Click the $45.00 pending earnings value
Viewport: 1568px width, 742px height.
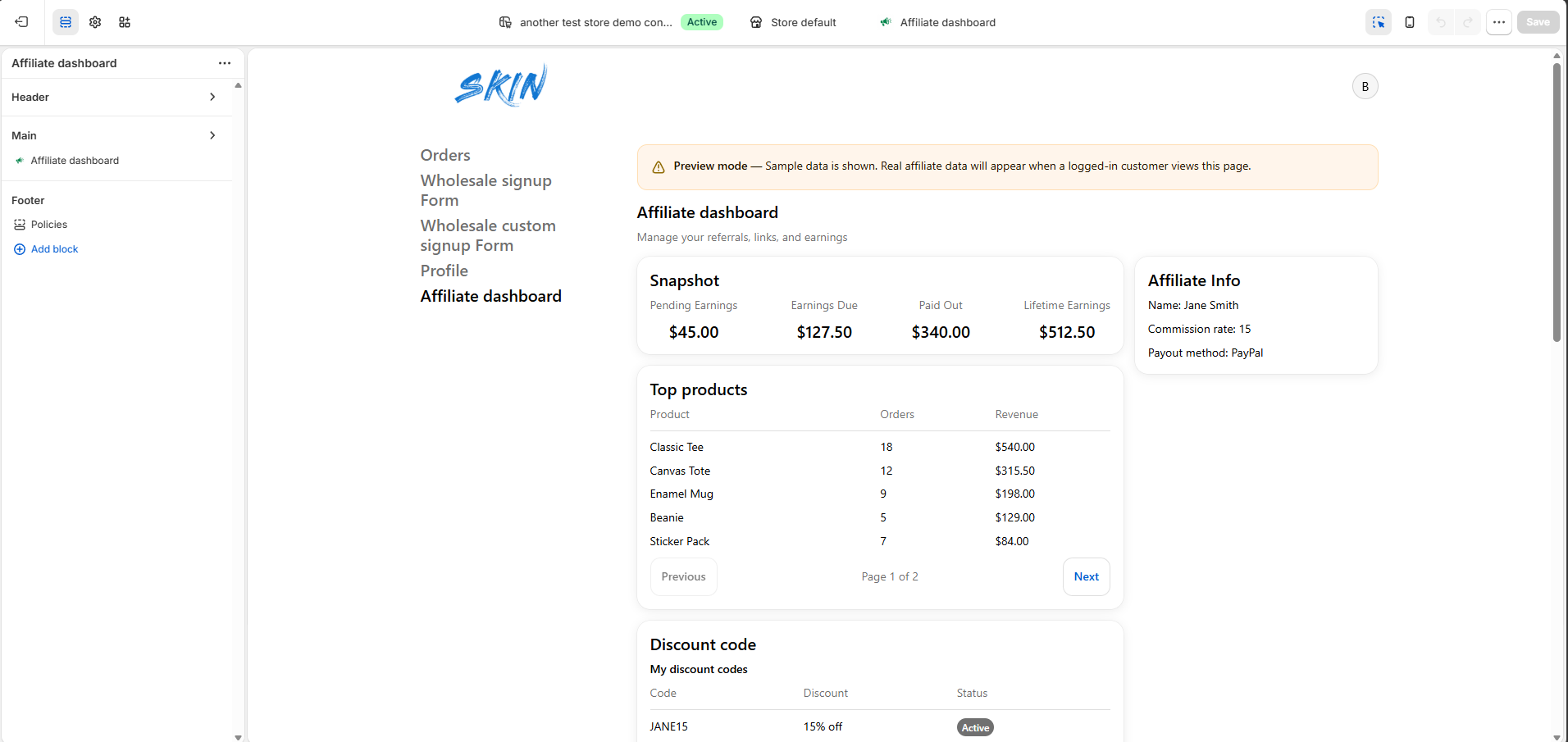click(694, 332)
